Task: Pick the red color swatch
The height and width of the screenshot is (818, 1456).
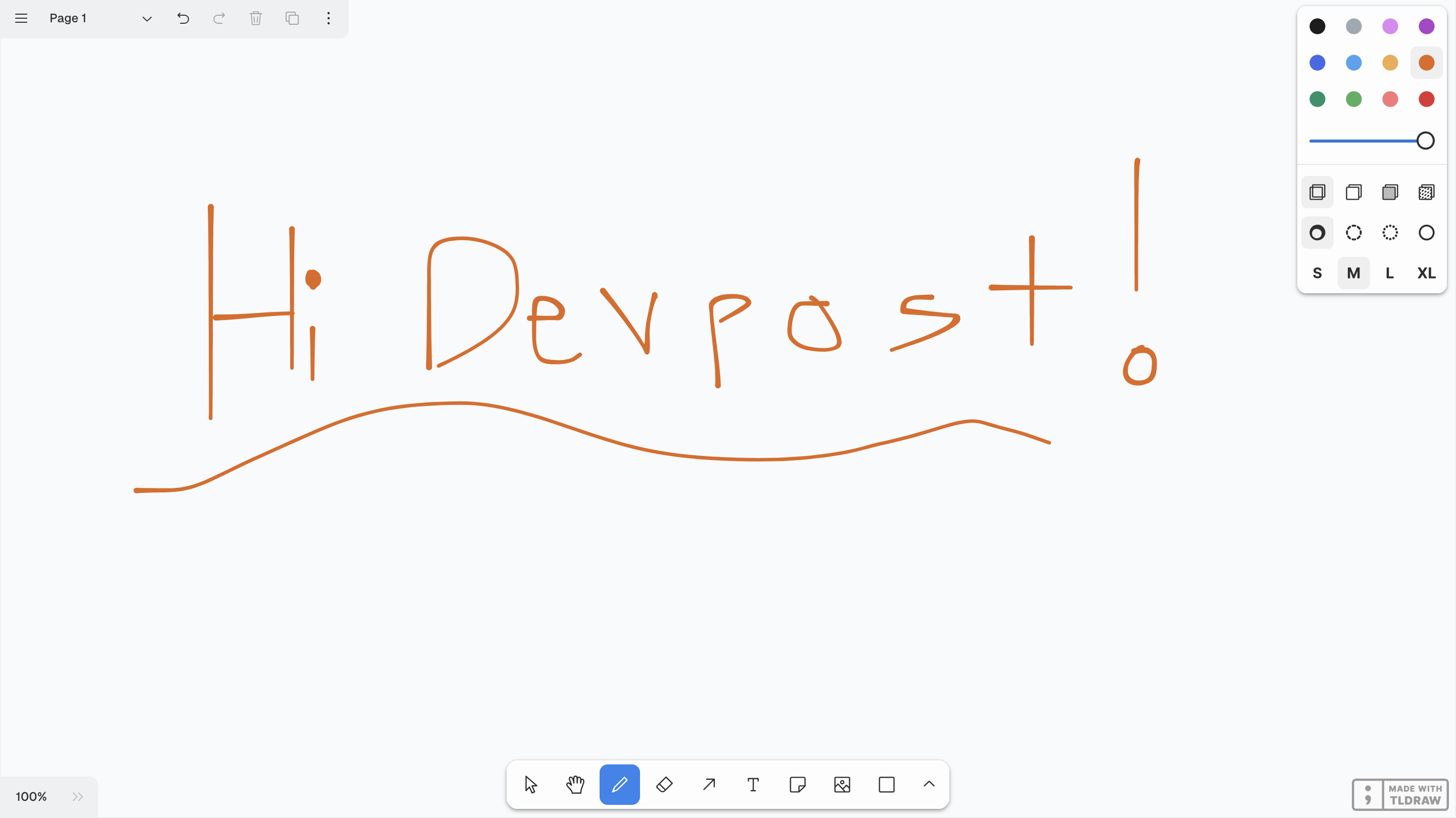Action: (x=1426, y=99)
